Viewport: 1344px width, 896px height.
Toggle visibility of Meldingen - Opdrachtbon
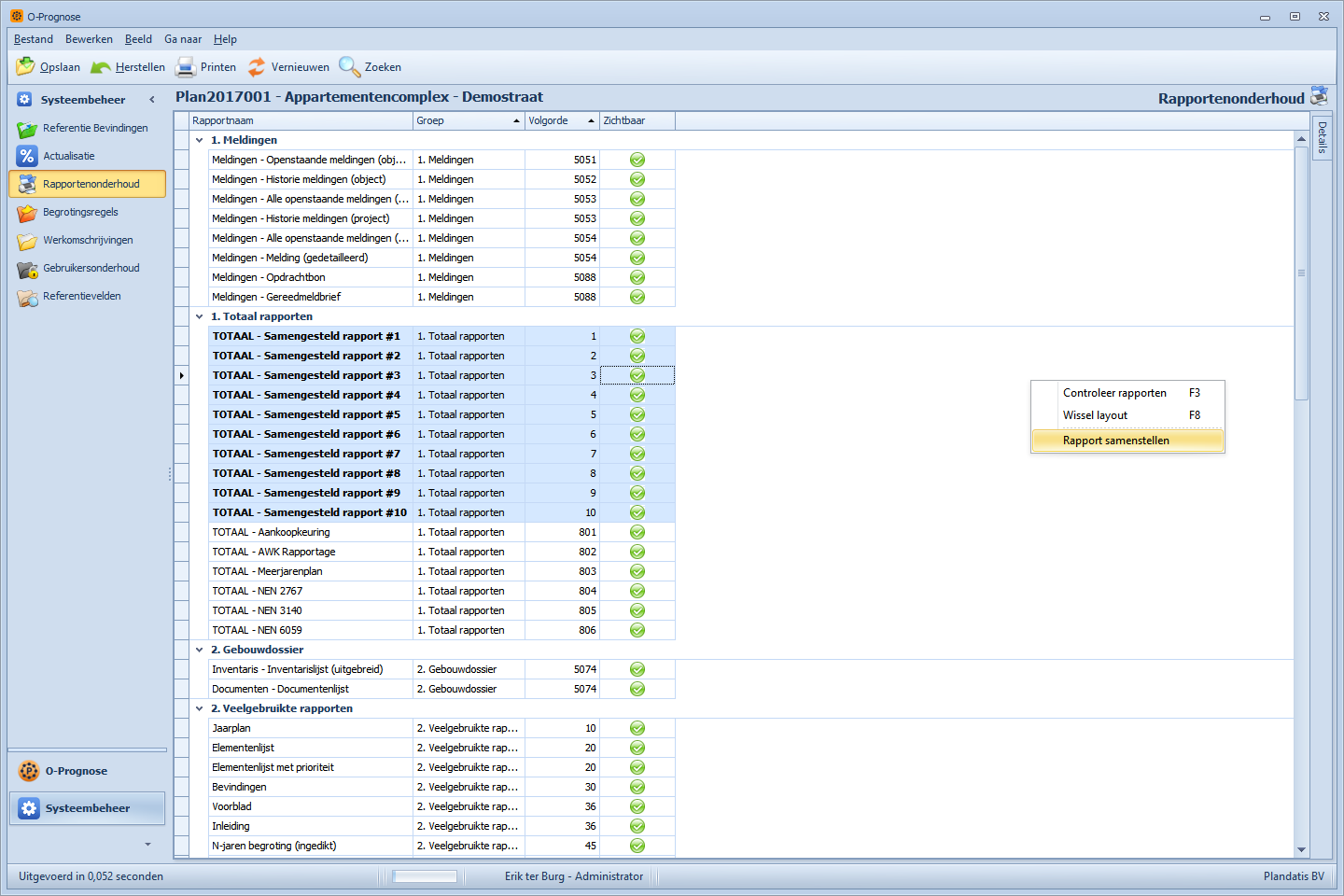tap(637, 277)
